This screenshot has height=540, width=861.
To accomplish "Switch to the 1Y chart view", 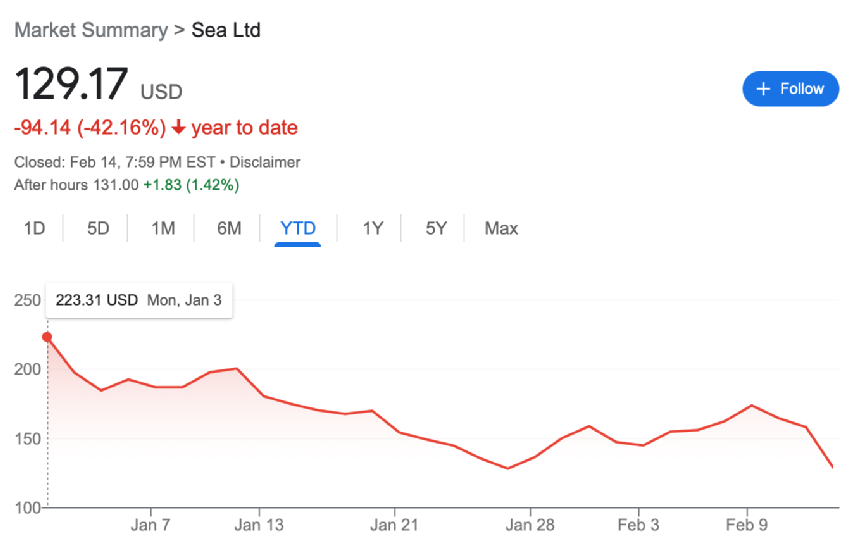I will [373, 228].
